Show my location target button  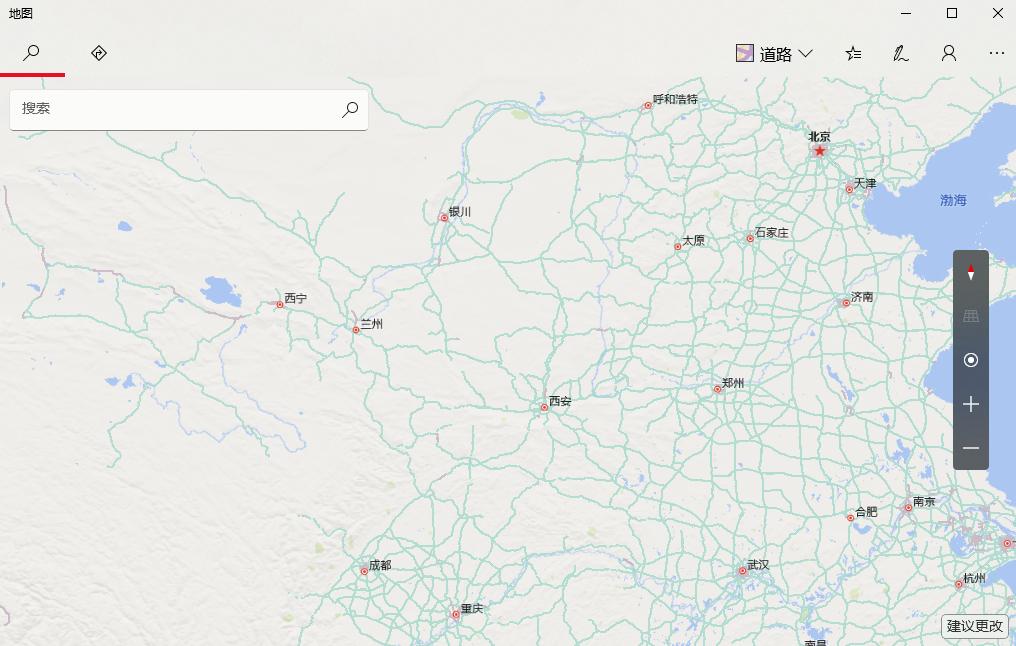coord(971,360)
